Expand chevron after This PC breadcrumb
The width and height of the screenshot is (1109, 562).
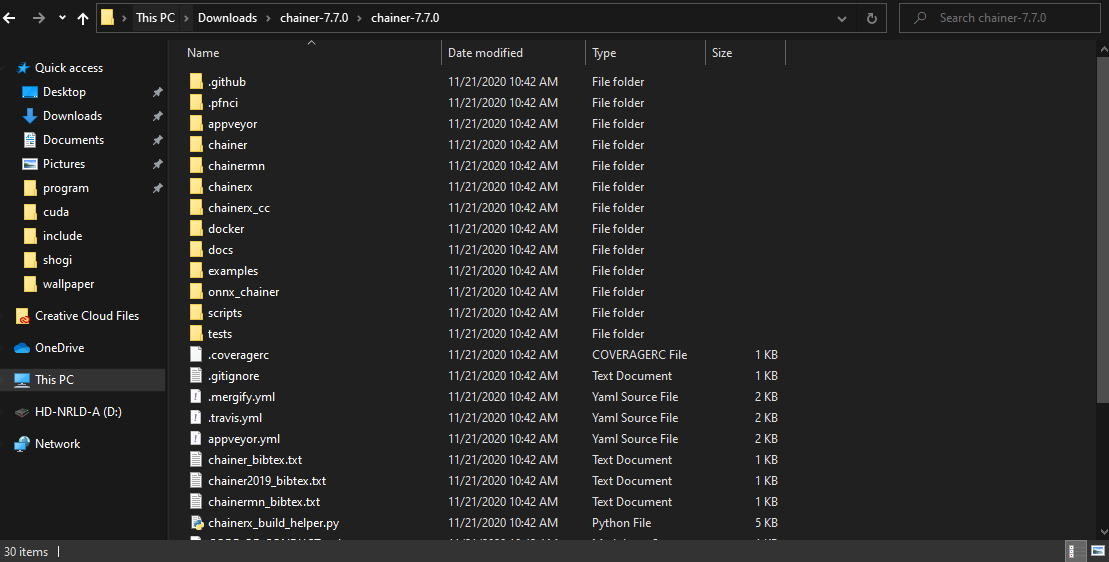pos(187,18)
